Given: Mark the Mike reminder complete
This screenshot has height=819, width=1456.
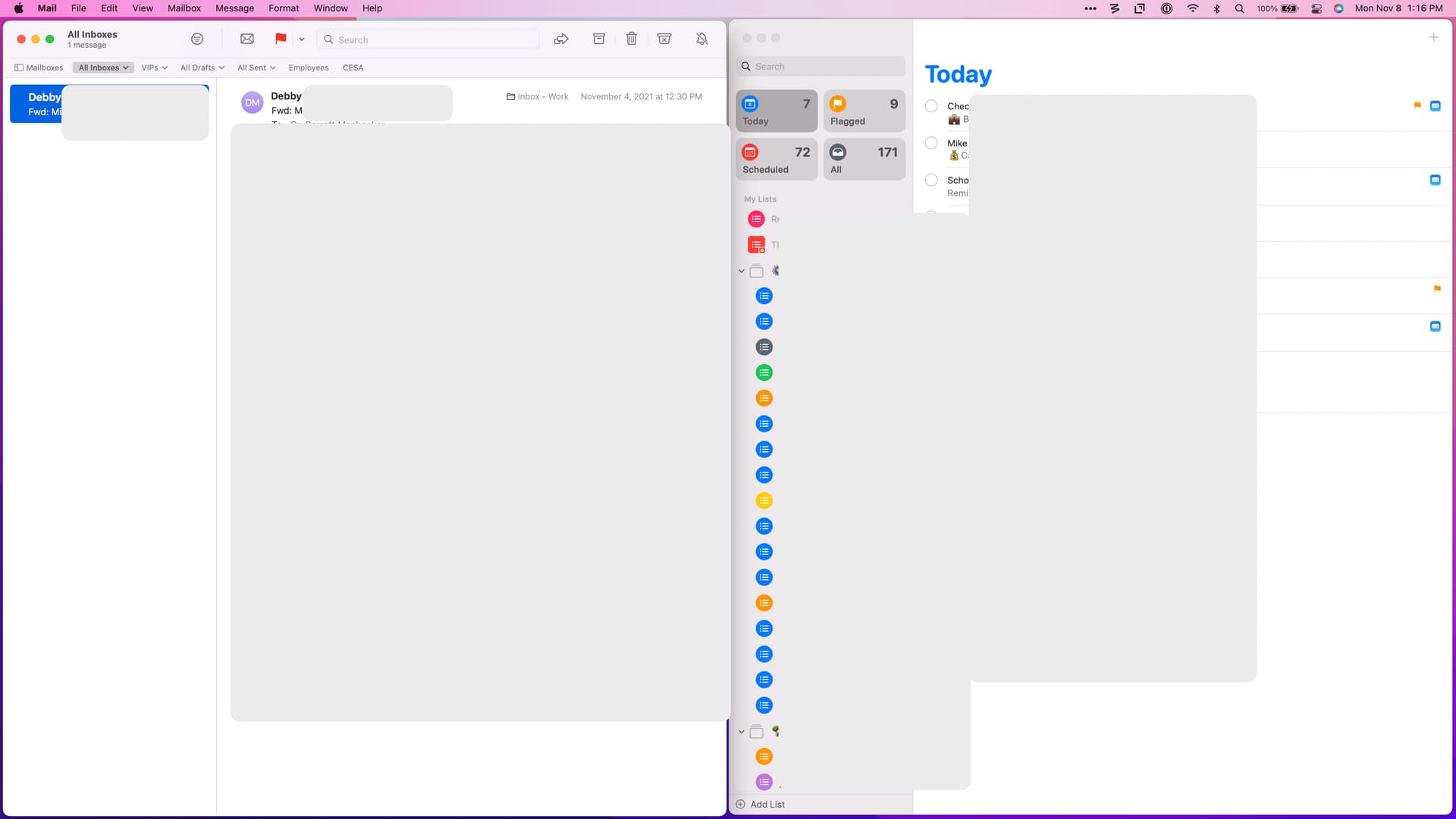Looking at the screenshot, I should pyautogui.click(x=931, y=143).
